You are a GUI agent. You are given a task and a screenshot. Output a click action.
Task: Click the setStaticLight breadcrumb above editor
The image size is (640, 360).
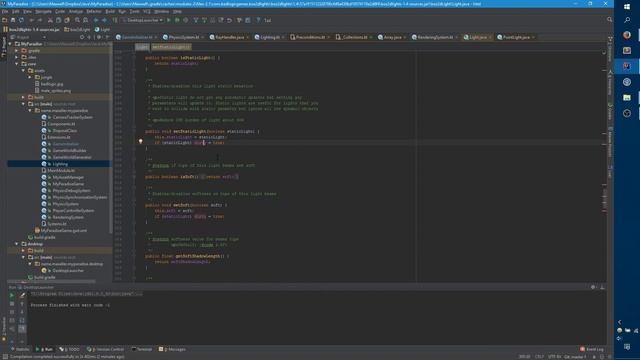tap(171, 47)
